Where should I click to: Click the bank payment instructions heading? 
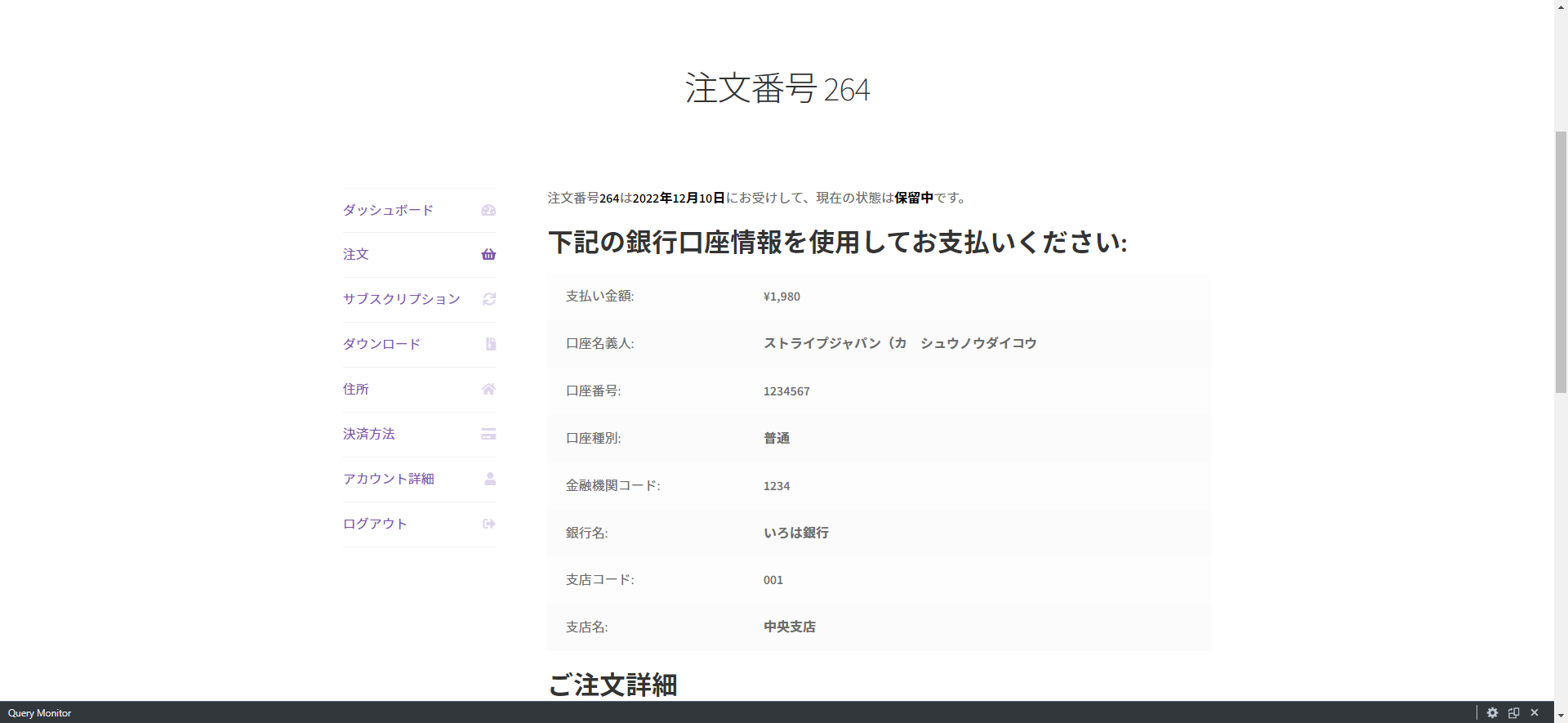point(838,242)
